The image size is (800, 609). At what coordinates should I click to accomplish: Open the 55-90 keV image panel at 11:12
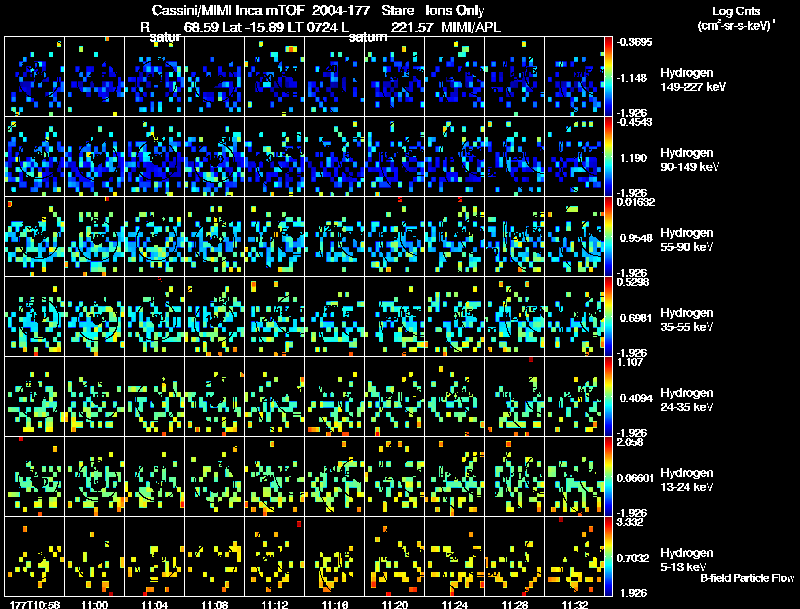(274, 237)
